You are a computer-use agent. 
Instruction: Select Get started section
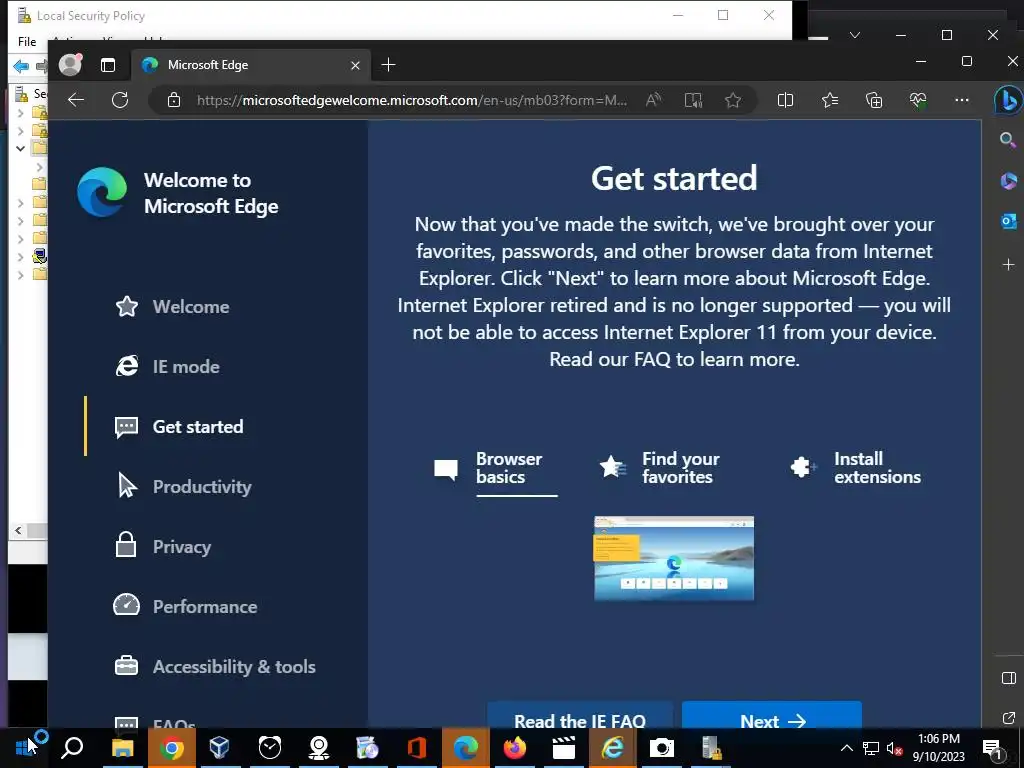pos(179,426)
